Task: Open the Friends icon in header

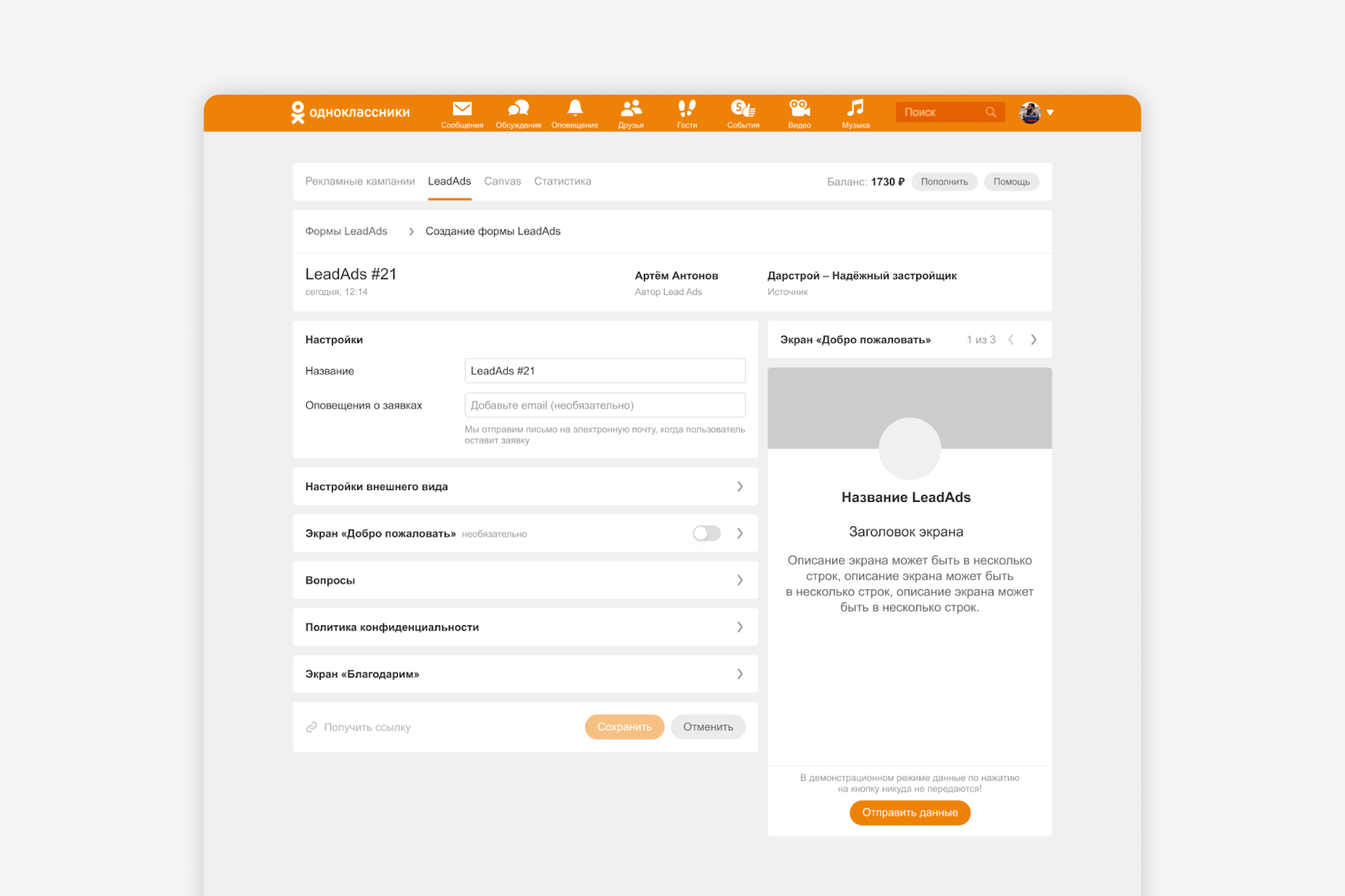Action: 630,109
